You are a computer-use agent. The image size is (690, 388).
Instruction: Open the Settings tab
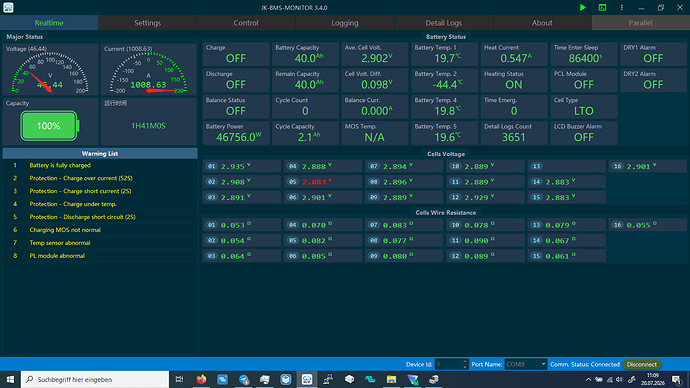point(147,23)
